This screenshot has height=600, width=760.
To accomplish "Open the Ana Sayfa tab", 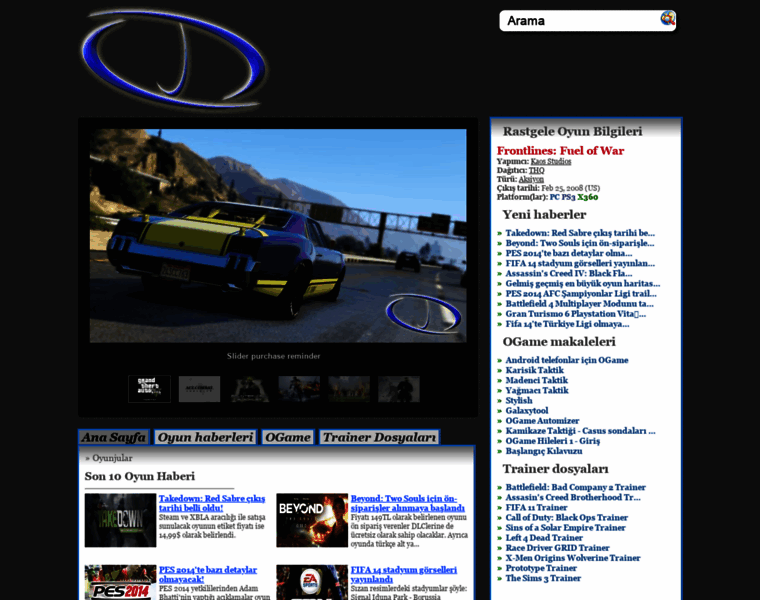I will click(x=114, y=437).
